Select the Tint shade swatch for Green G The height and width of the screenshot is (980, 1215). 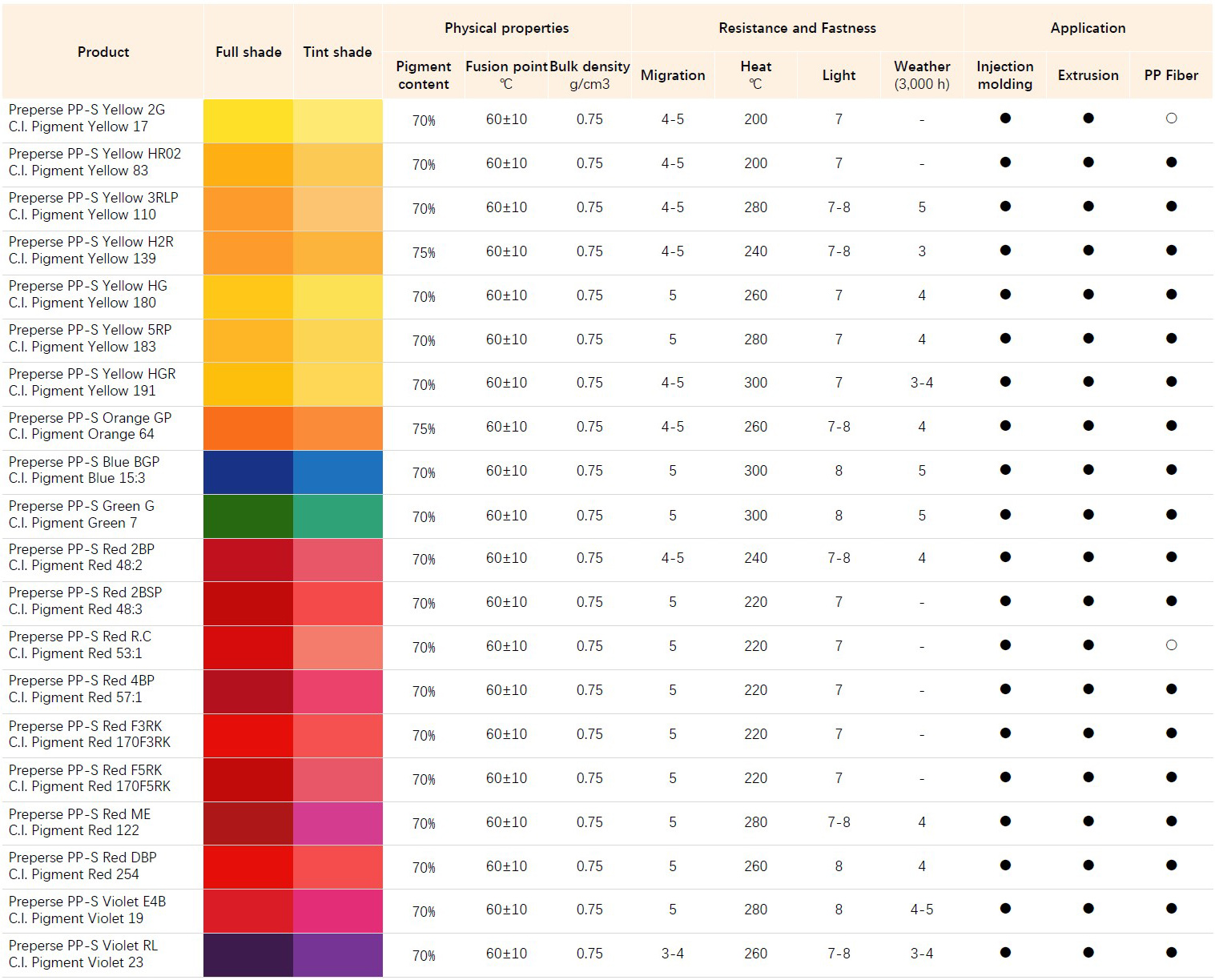point(337,516)
